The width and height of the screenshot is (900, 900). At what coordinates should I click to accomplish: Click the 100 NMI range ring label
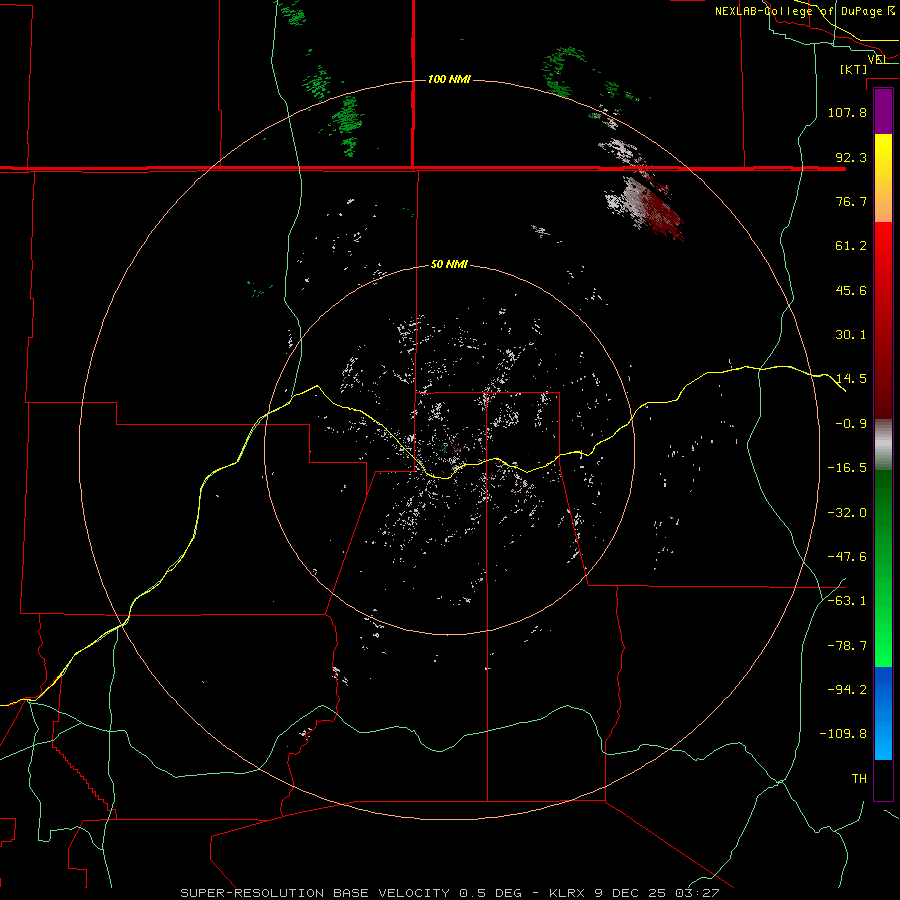(x=449, y=79)
